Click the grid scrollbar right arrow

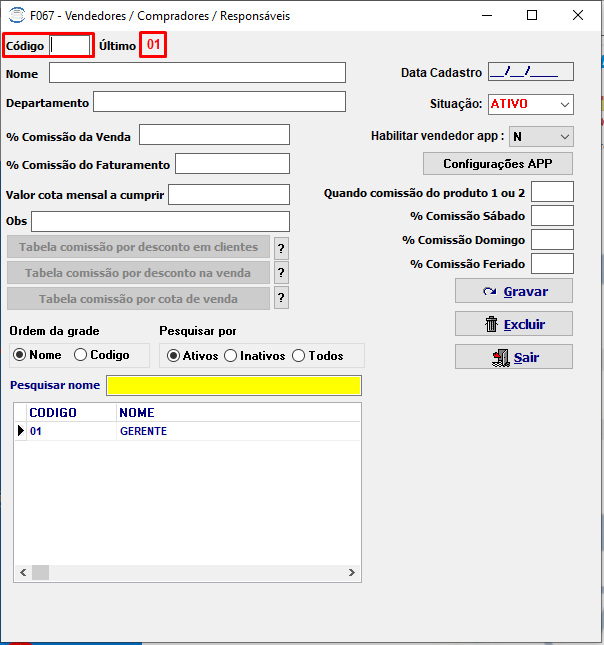352,572
